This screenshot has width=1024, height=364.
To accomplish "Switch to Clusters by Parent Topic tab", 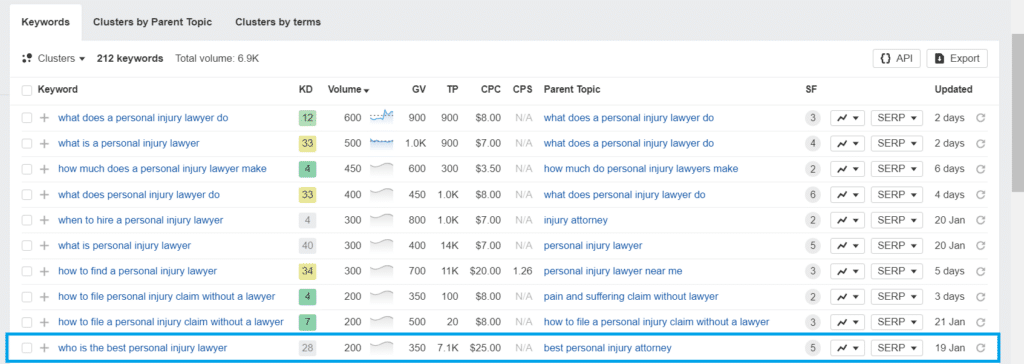I will [152, 22].
